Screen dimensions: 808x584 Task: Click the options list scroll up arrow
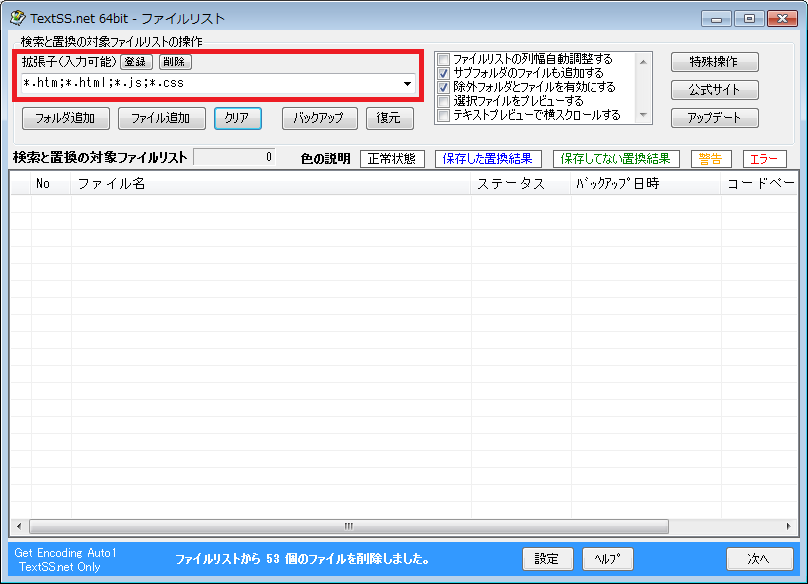[x=643, y=62]
